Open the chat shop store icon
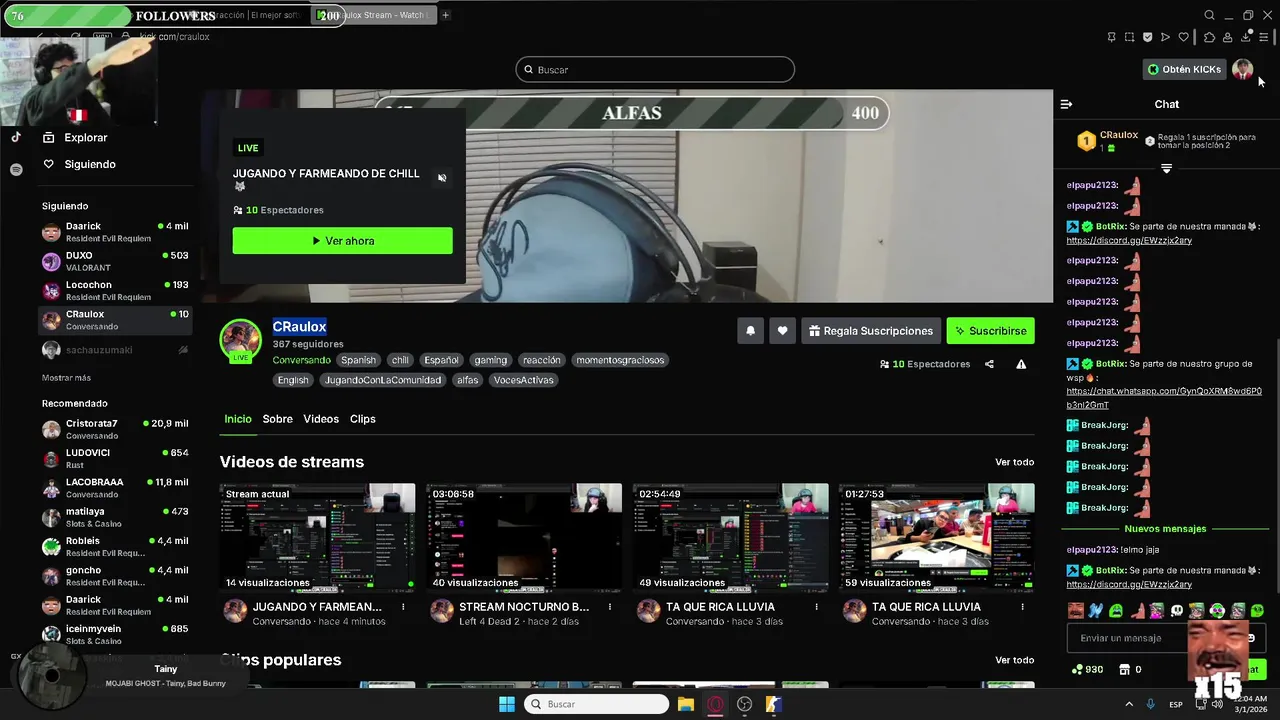 click(x=1124, y=669)
